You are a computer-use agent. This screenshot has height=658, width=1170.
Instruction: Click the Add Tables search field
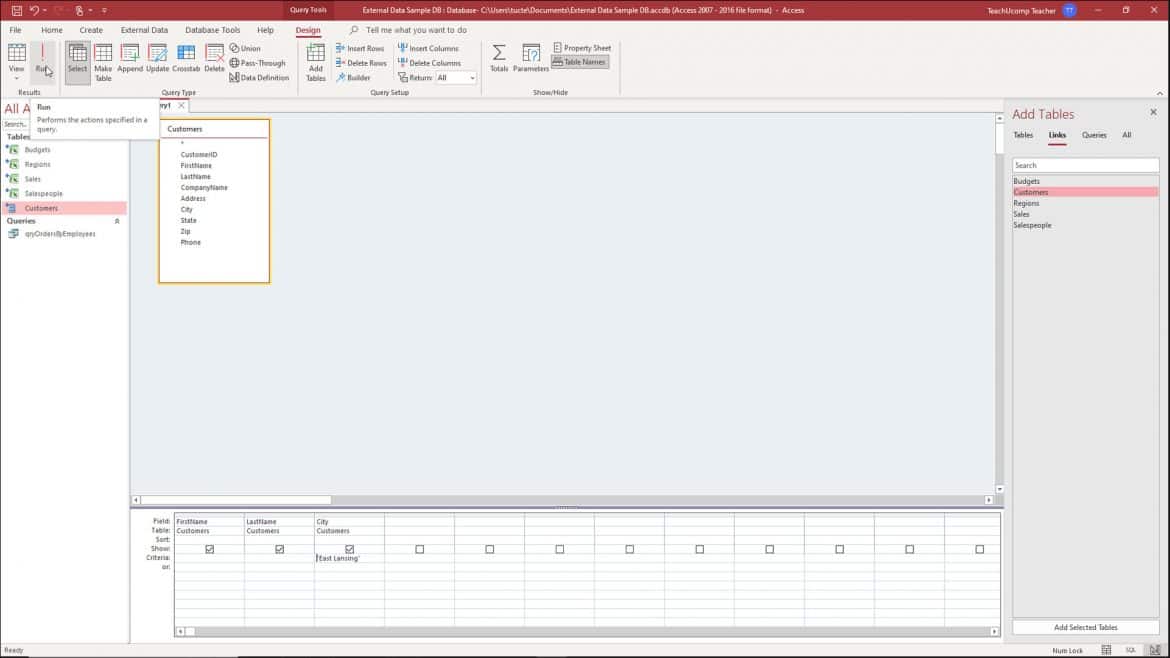1085,165
